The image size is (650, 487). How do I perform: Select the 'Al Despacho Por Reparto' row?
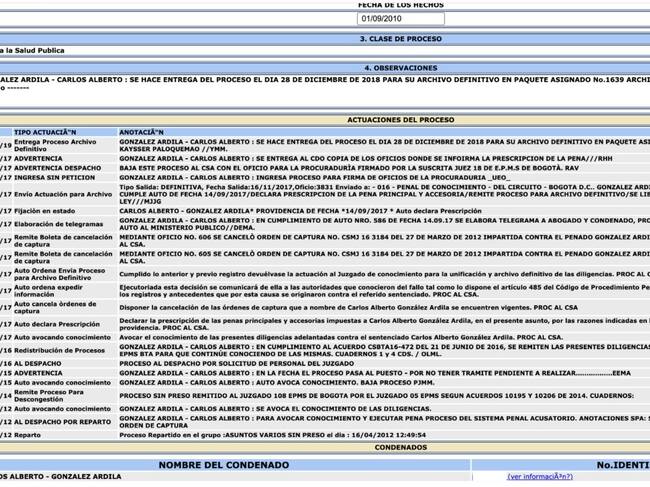pos(60,423)
